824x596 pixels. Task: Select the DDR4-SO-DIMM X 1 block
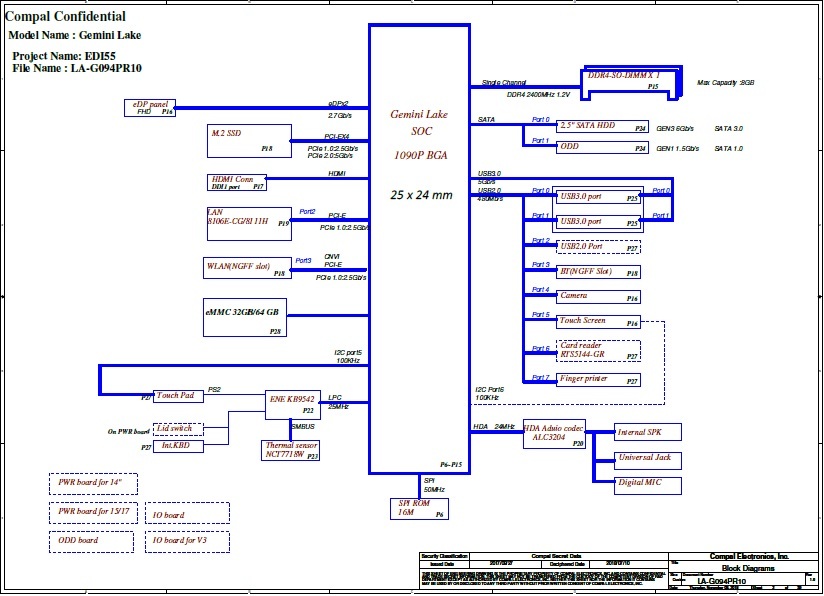click(x=629, y=82)
